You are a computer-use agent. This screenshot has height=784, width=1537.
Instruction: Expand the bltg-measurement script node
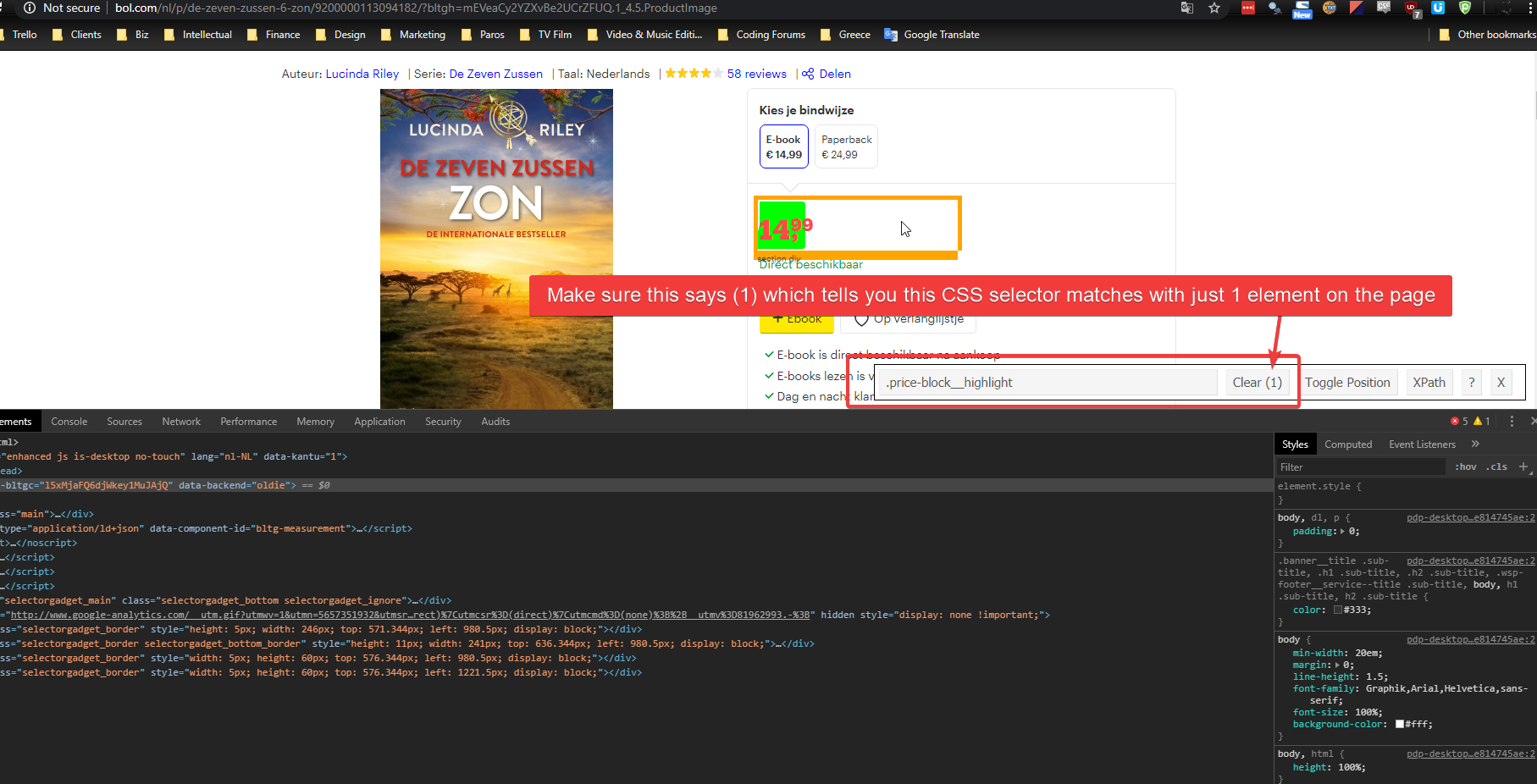(x=206, y=528)
